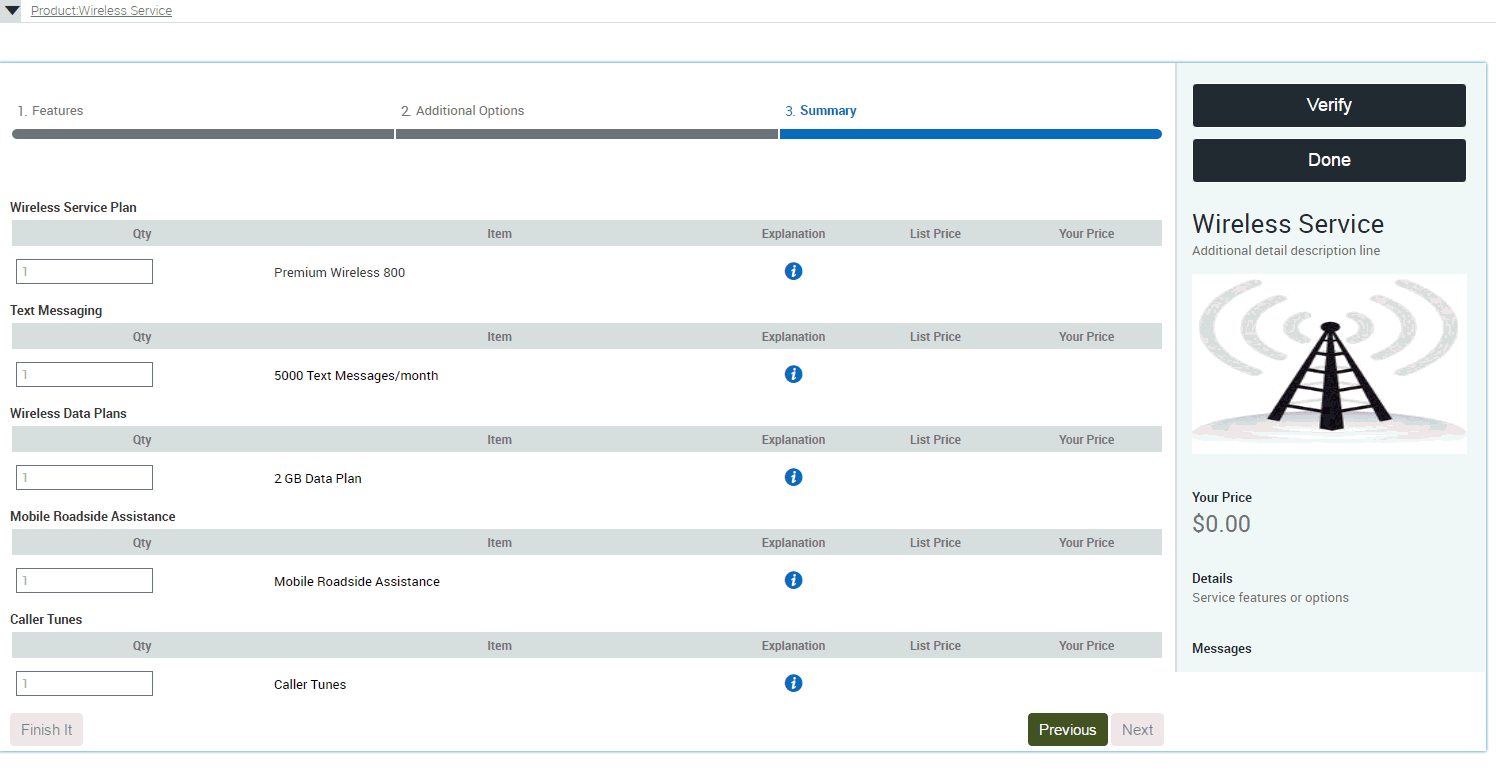Click the info icon beside 5000 Text Messages/month
Image resolution: width=1496 pixels, height=779 pixels.
(793, 373)
